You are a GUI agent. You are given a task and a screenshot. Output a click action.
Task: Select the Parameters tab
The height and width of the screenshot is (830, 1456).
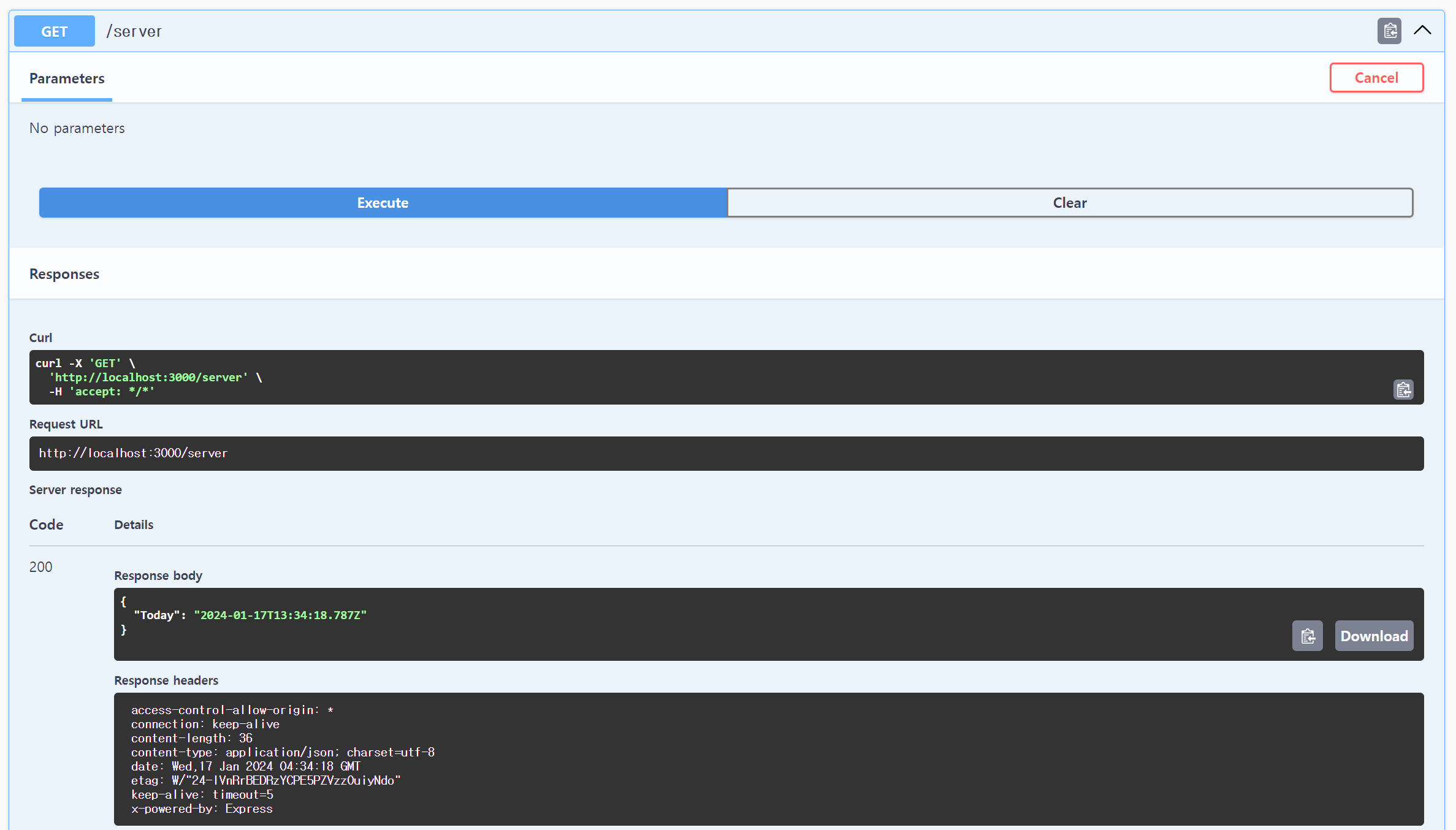(x=67, y=78)
